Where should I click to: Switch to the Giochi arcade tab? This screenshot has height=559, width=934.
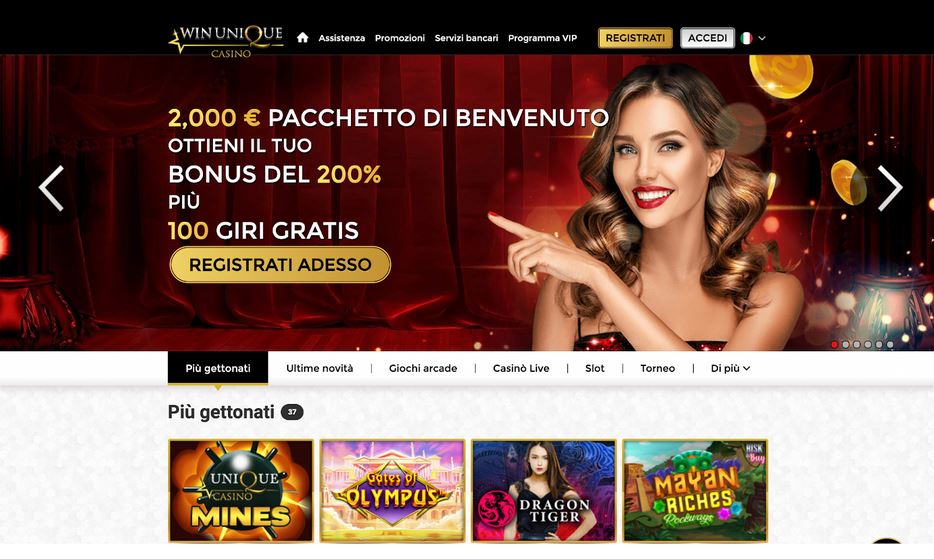point(423,368)
